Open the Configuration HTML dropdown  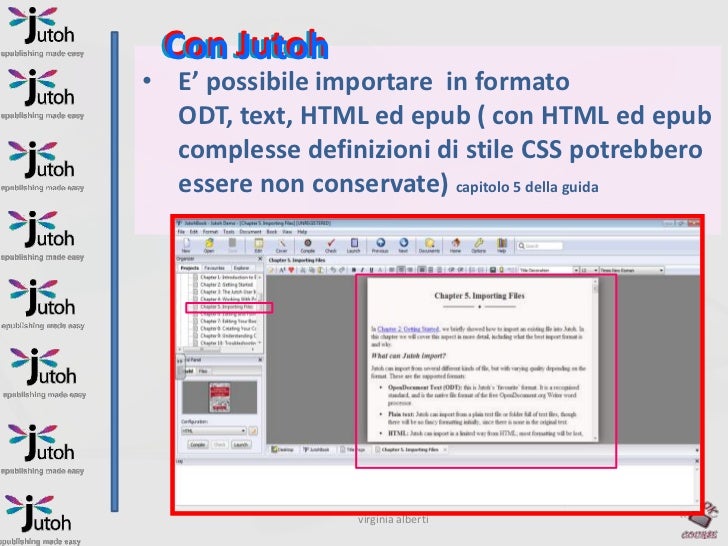[x=214, y=431]
